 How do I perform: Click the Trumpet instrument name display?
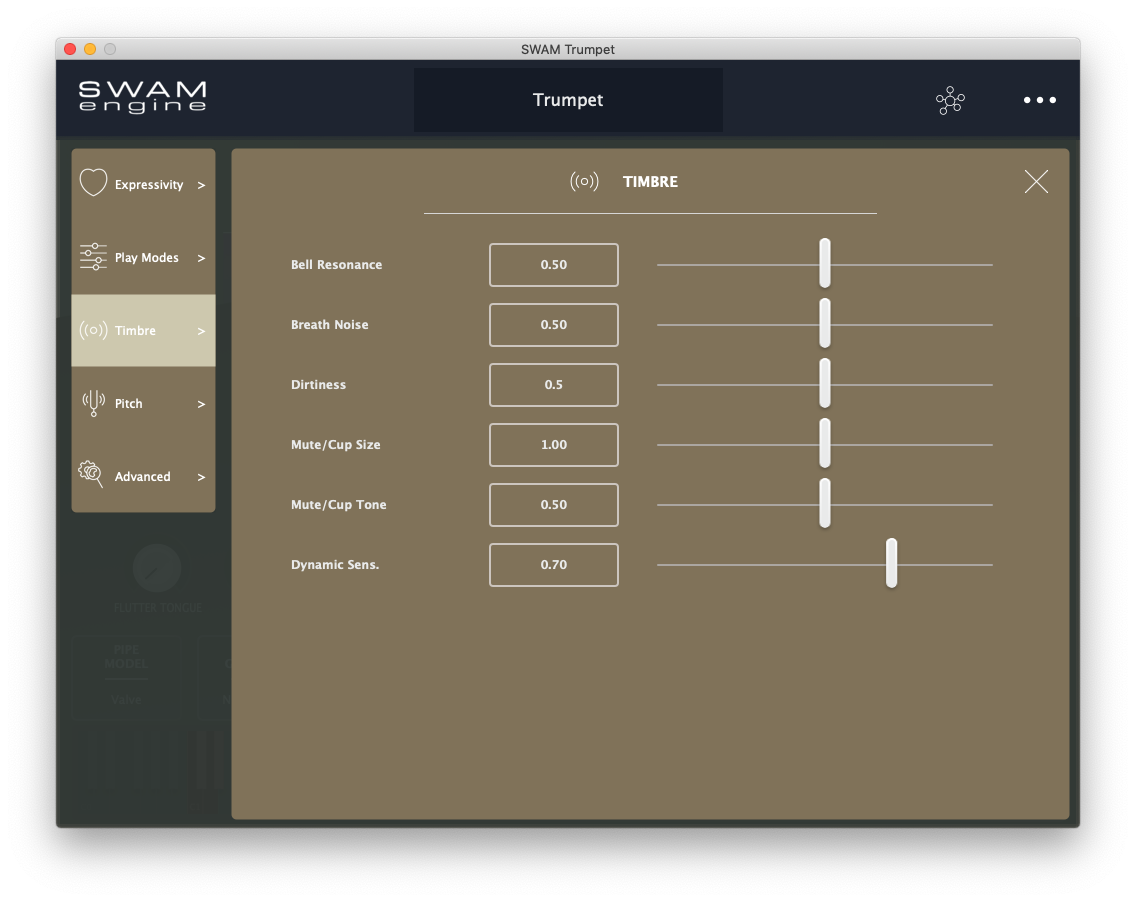[568, 100]
